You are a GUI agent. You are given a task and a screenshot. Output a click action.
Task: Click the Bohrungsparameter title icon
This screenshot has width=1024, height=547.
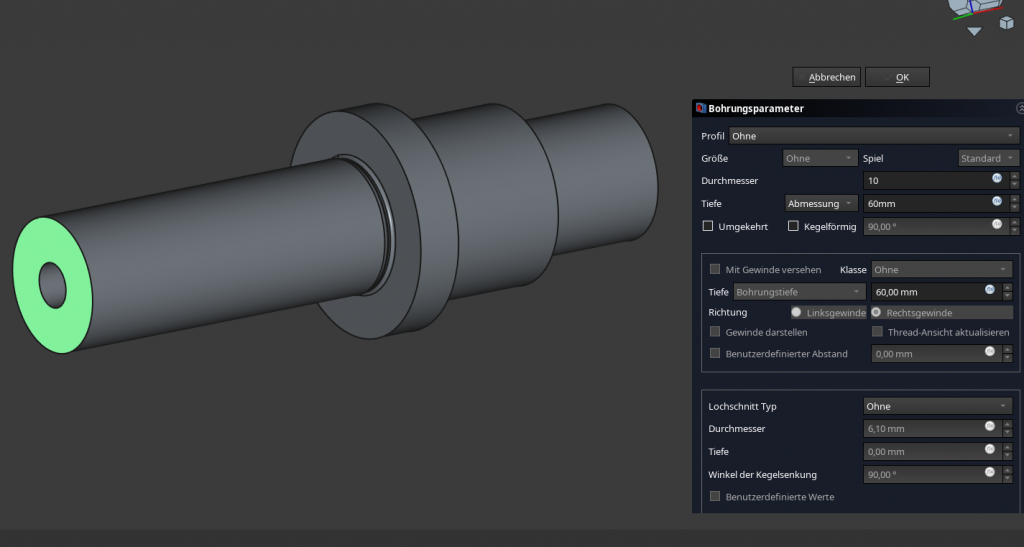[699, 108]
